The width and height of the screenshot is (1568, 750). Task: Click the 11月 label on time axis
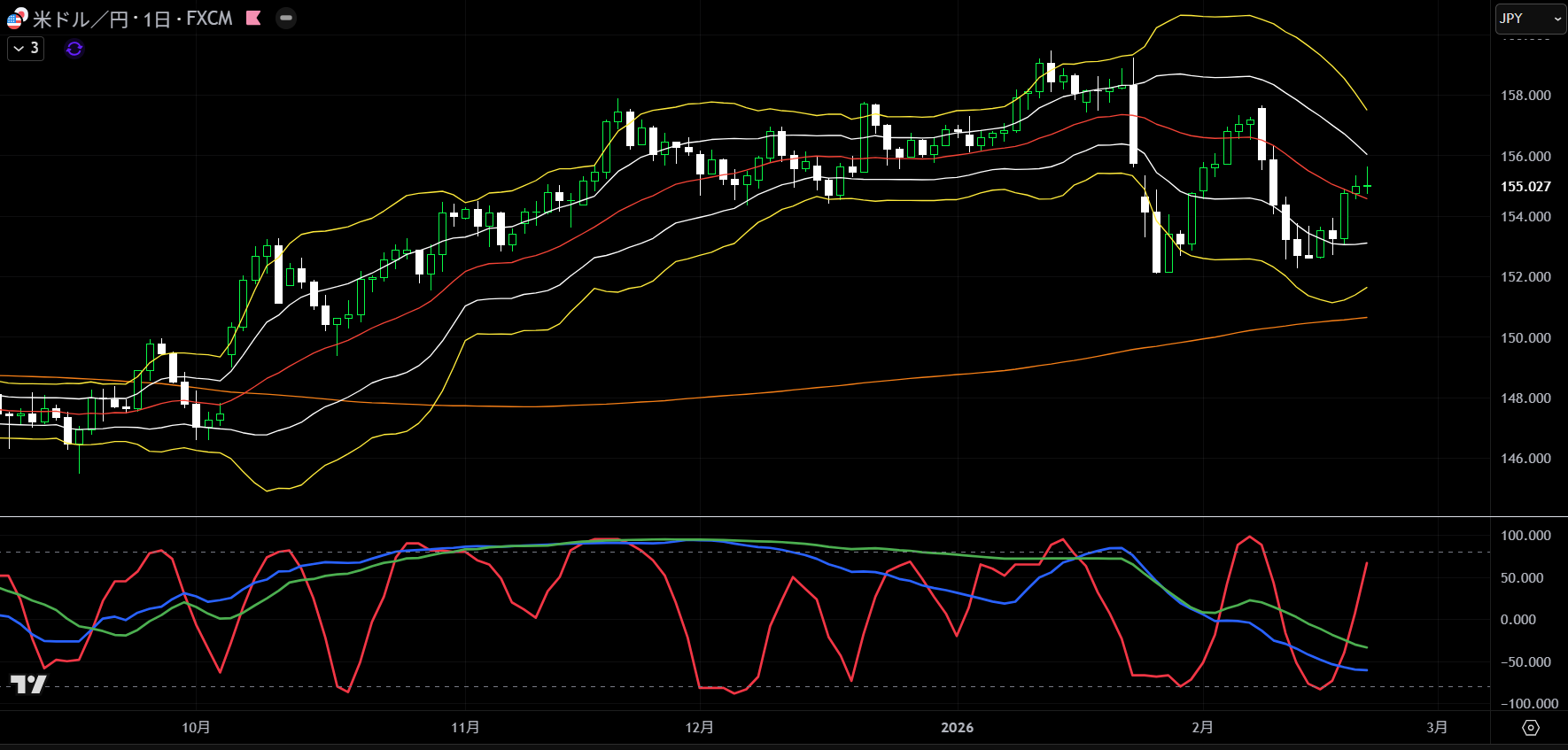coord(465,727)
